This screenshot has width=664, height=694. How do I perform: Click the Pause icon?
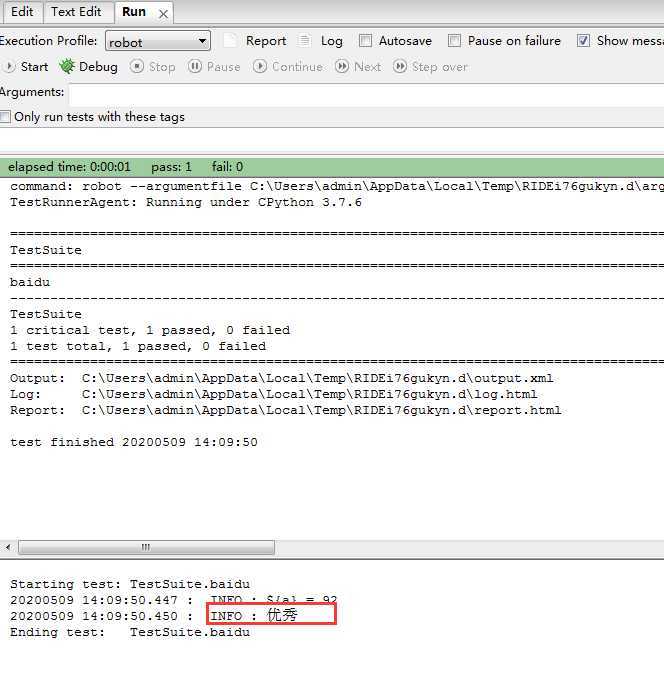point(195,66)
